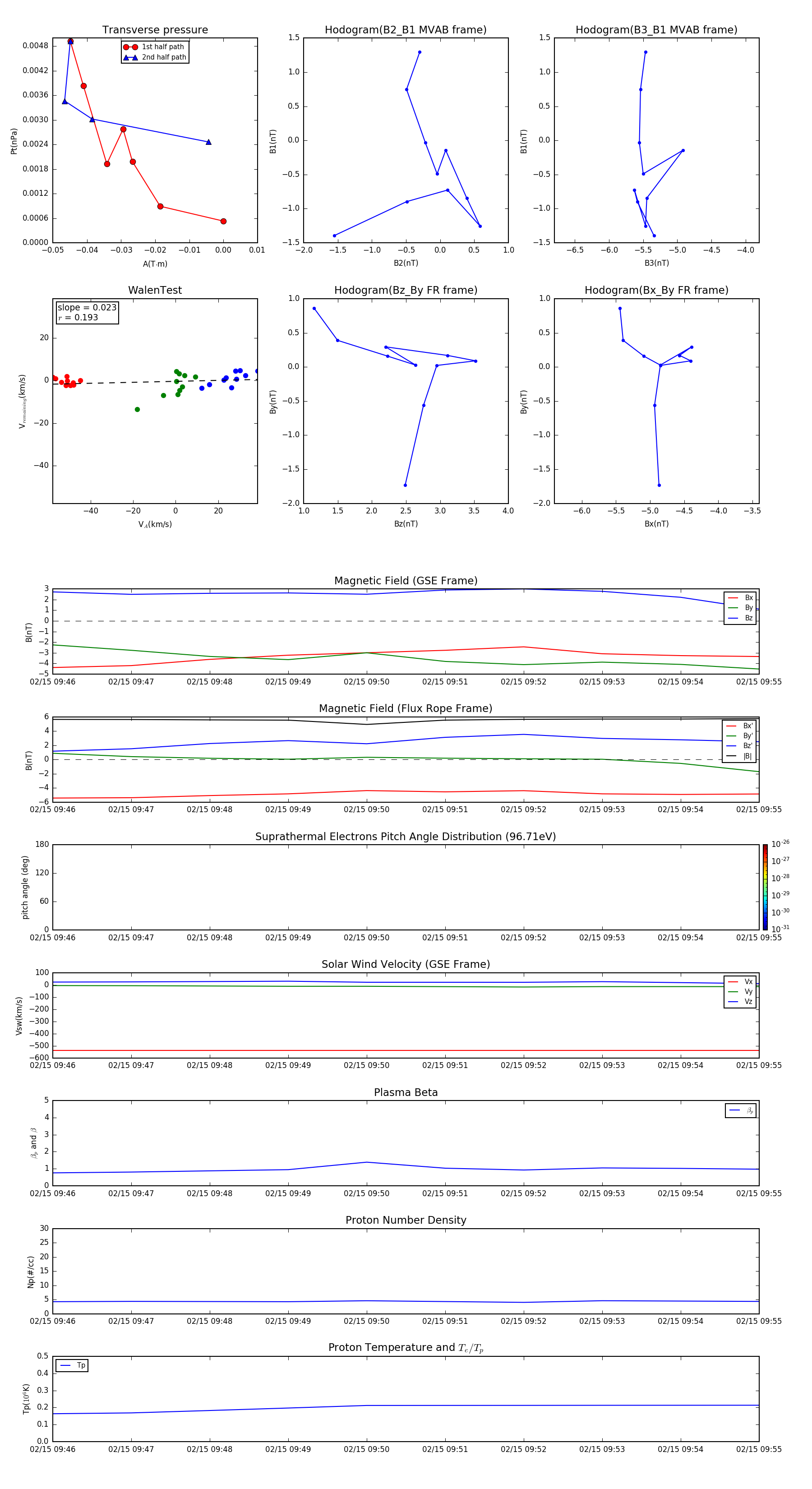
Task: Click the 'VA(km/s)' x-axis label
Action: [x=155, y=524]
